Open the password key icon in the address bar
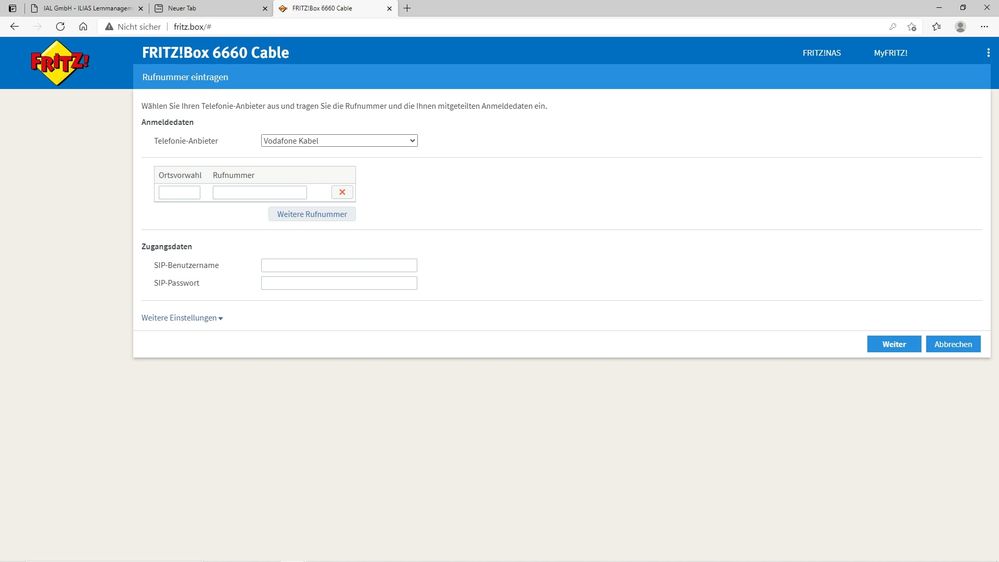 [x=893, y=27]
